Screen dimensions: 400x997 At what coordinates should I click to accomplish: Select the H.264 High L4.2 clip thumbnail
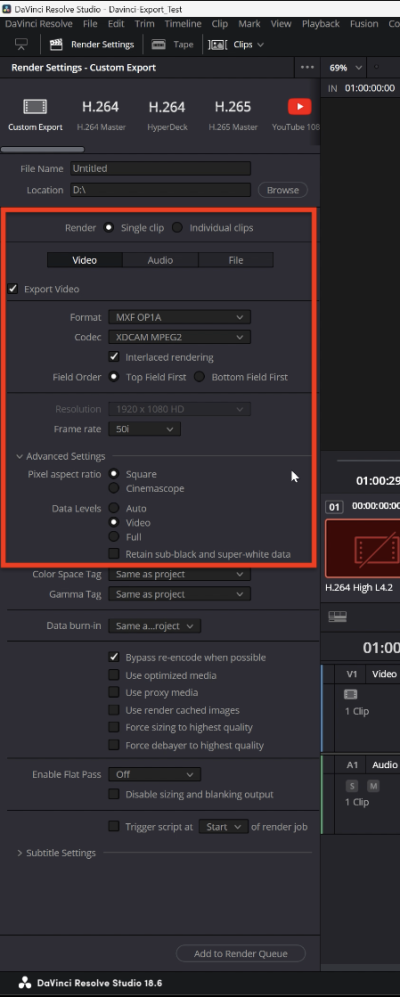[x=359, y=548]
